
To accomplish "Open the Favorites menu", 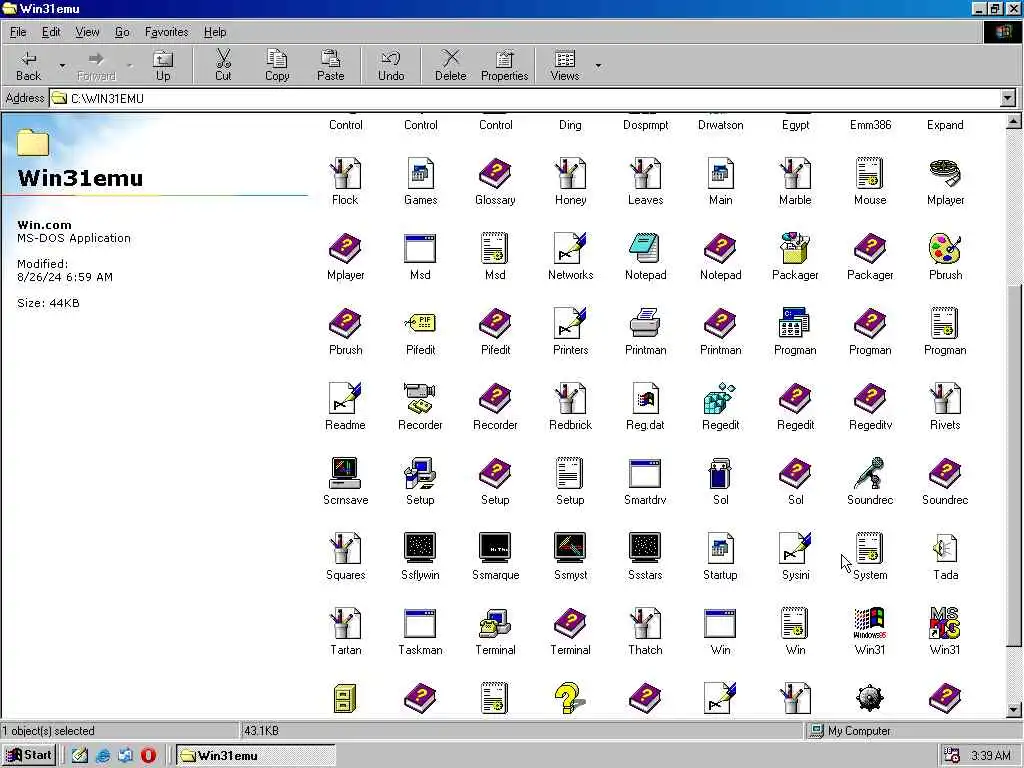I will 167,32.
